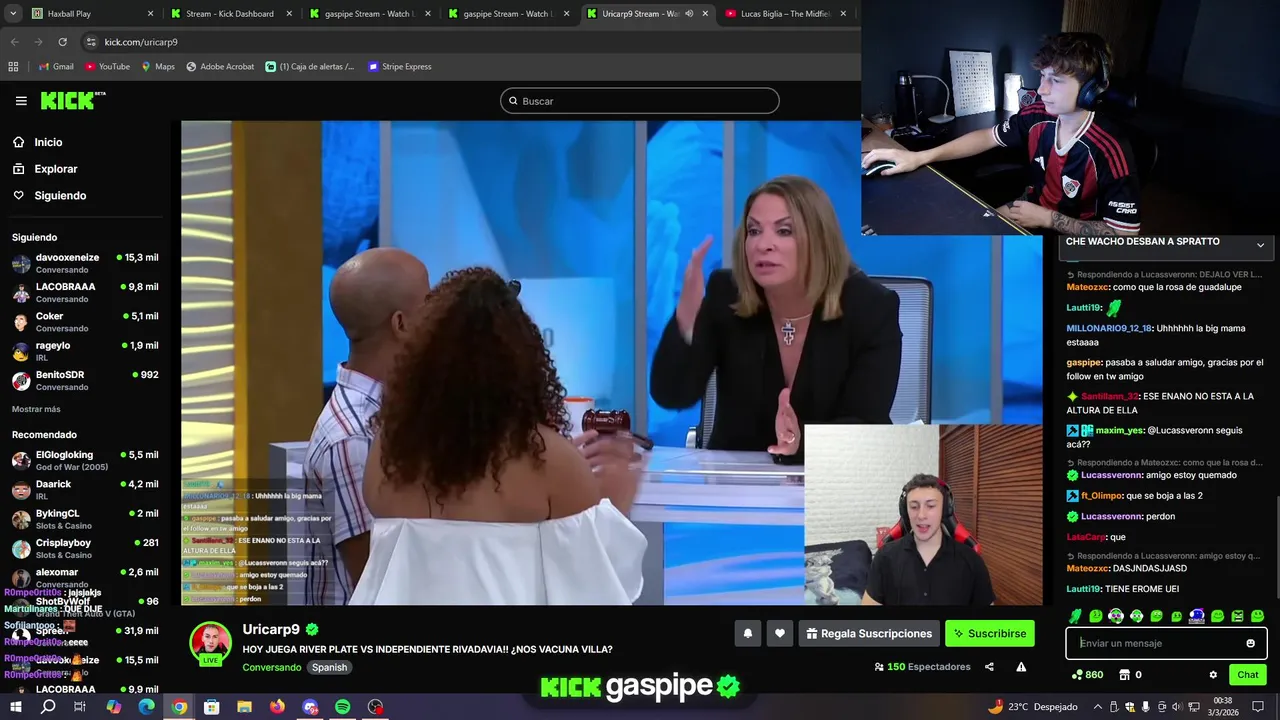Click the Uricarp9 channel avatar with LIVE badge
The height and width of the screenshot is (720, 1280).
(211, 644)
